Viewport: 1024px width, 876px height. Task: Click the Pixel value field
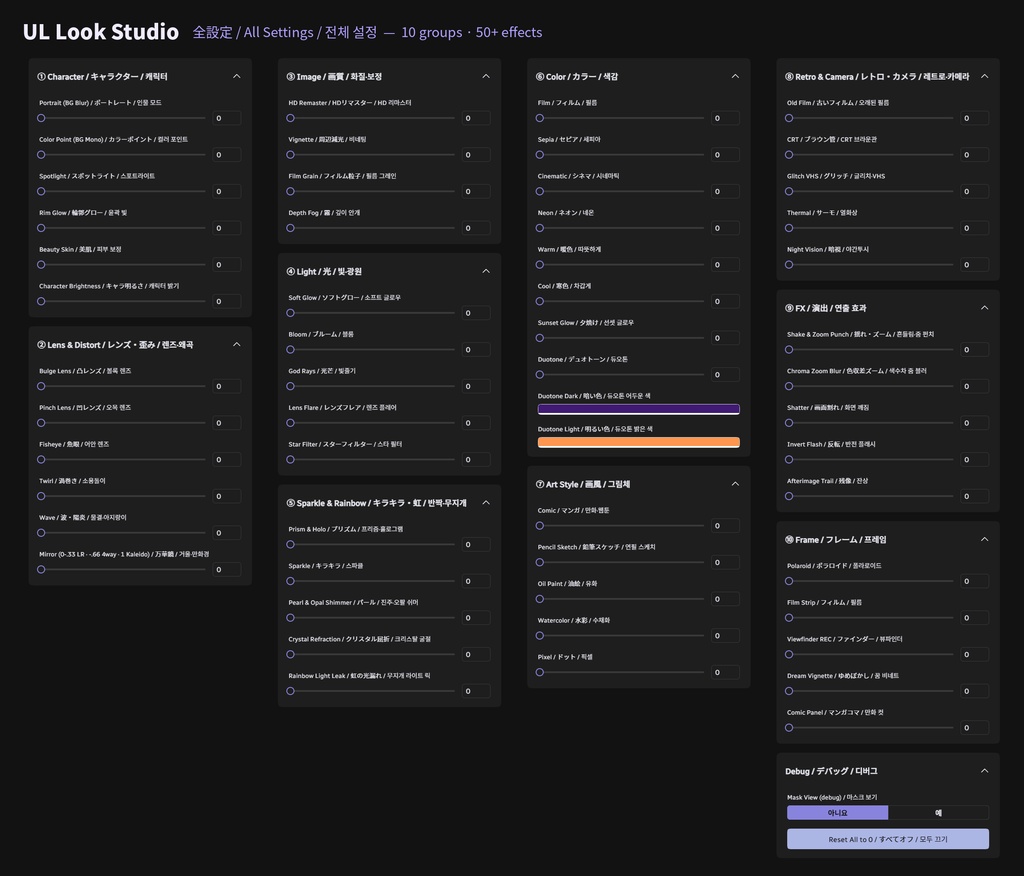[x=726, y=672]
